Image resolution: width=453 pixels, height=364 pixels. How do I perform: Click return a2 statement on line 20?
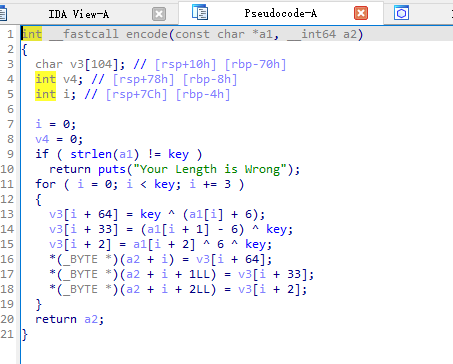[70, 319]
